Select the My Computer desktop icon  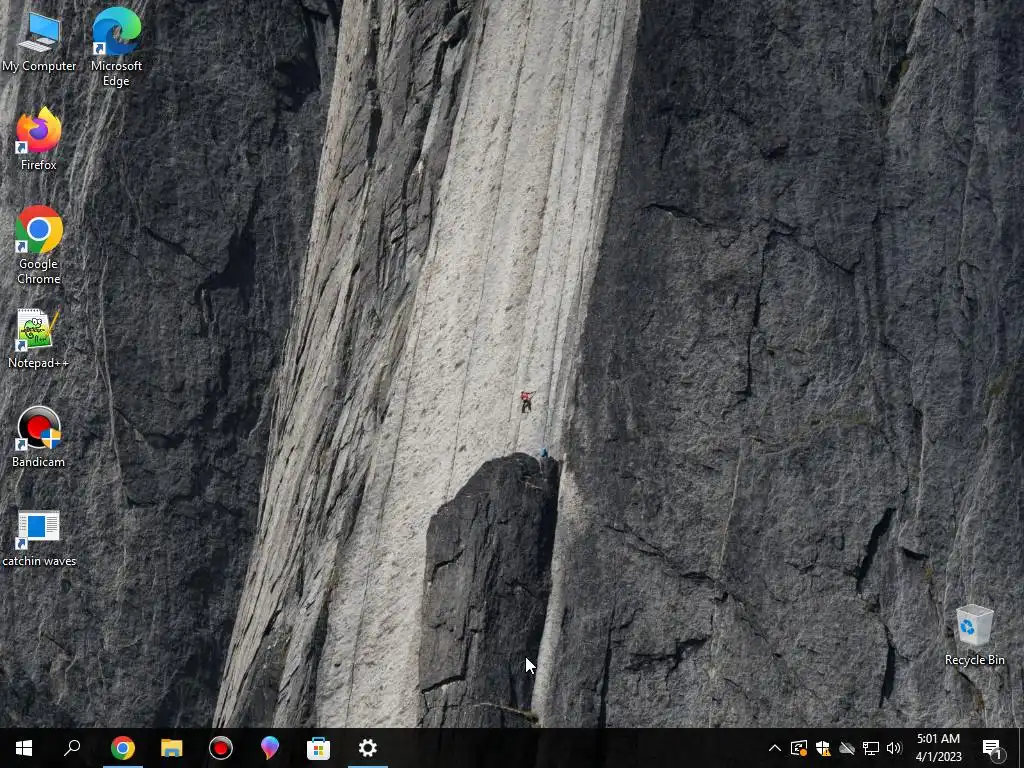pos(39,40)
